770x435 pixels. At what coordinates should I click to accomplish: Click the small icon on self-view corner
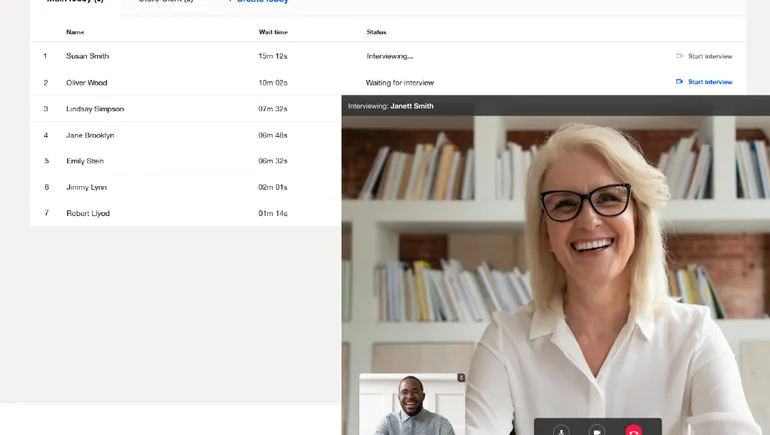461,378
